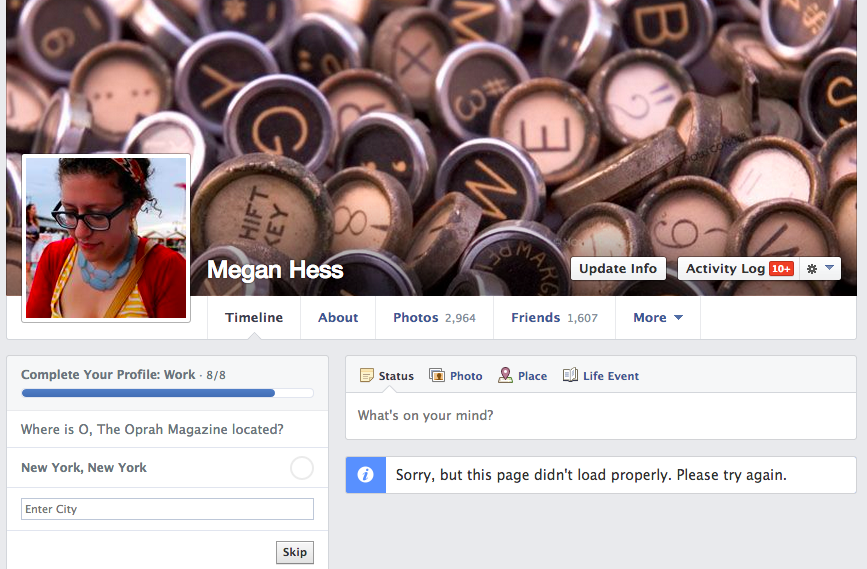Click the red 10+ notification badge
Screen dimensions: 867x569
tap(782, 269)
